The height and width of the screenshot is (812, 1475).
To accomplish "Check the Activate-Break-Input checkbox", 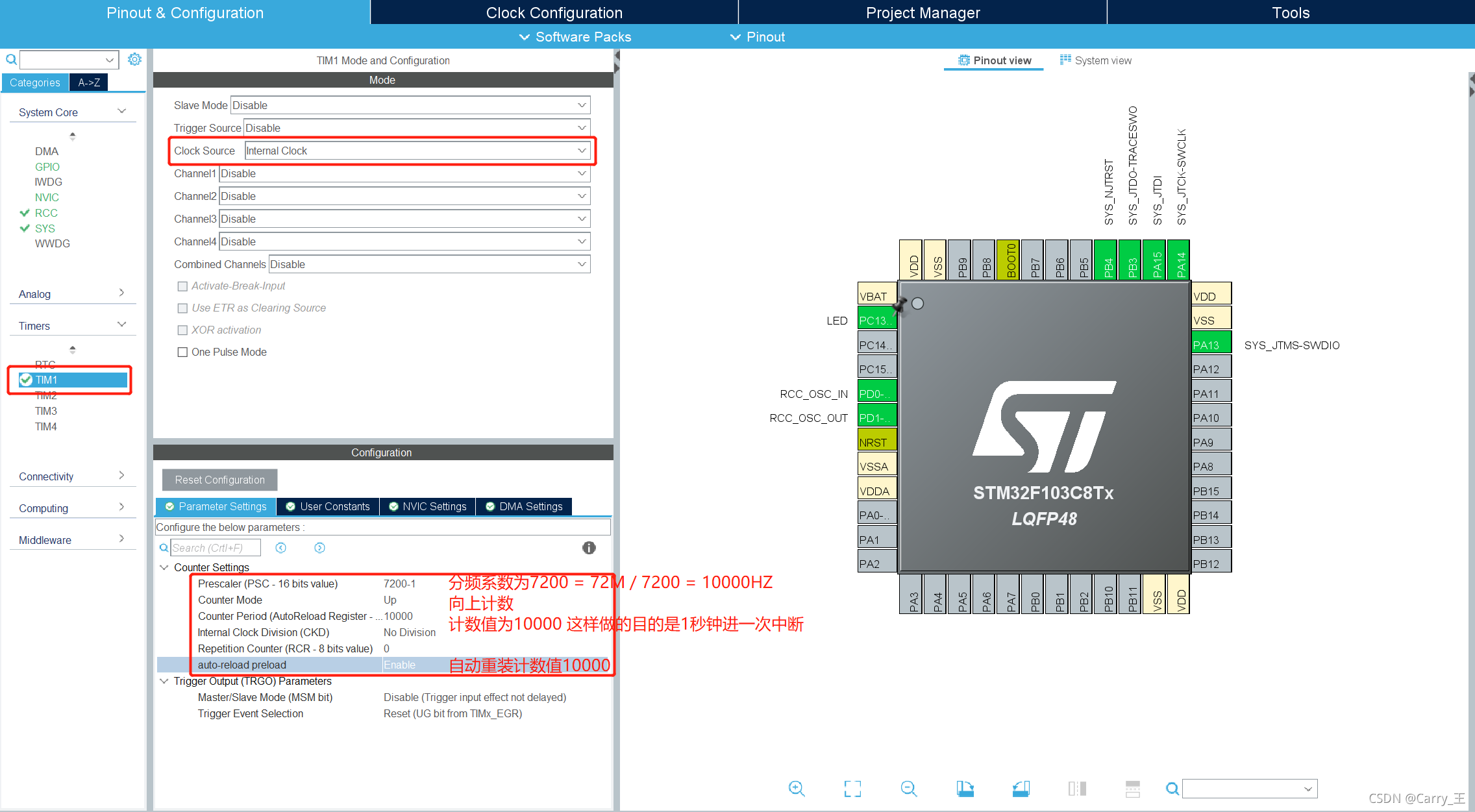I will point(183,286).
